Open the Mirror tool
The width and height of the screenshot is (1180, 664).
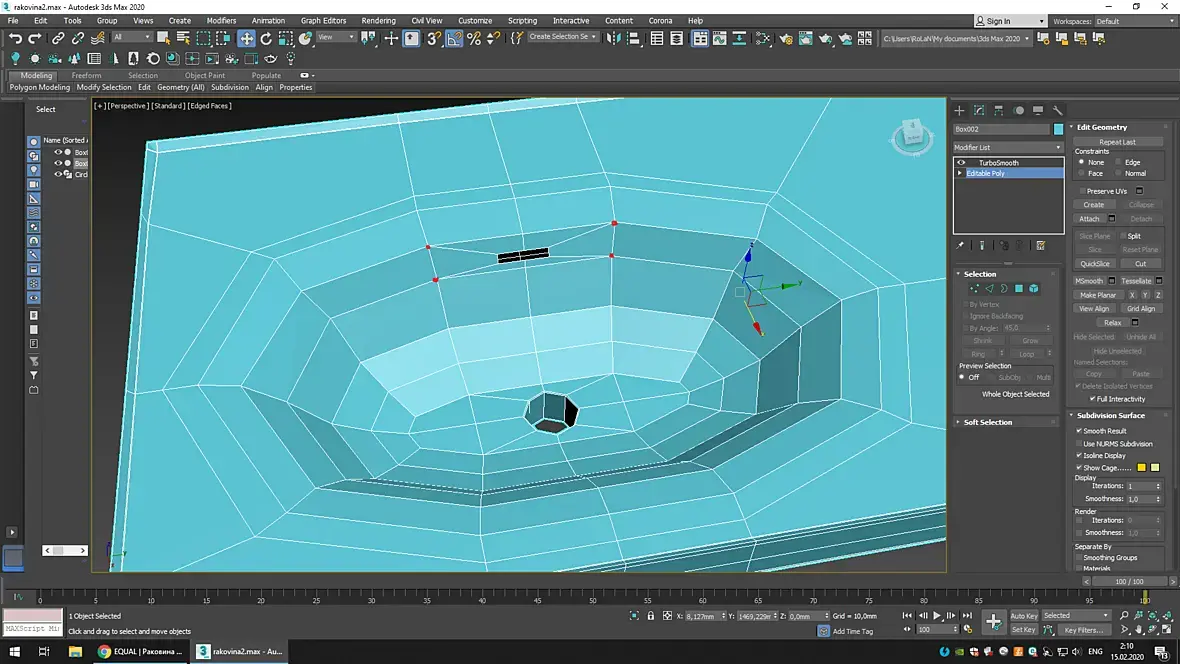613,38
